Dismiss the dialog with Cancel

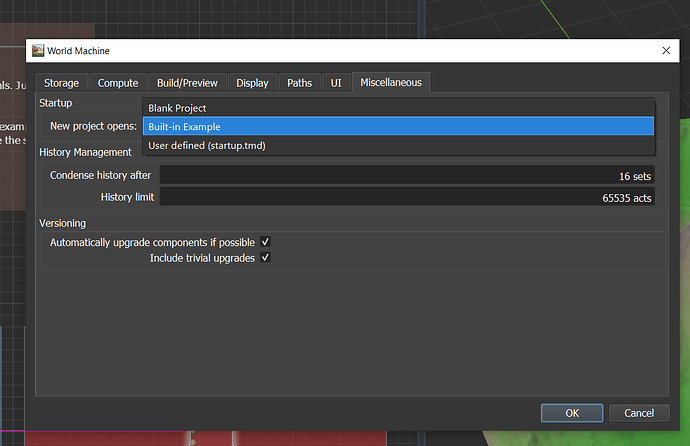639,413
